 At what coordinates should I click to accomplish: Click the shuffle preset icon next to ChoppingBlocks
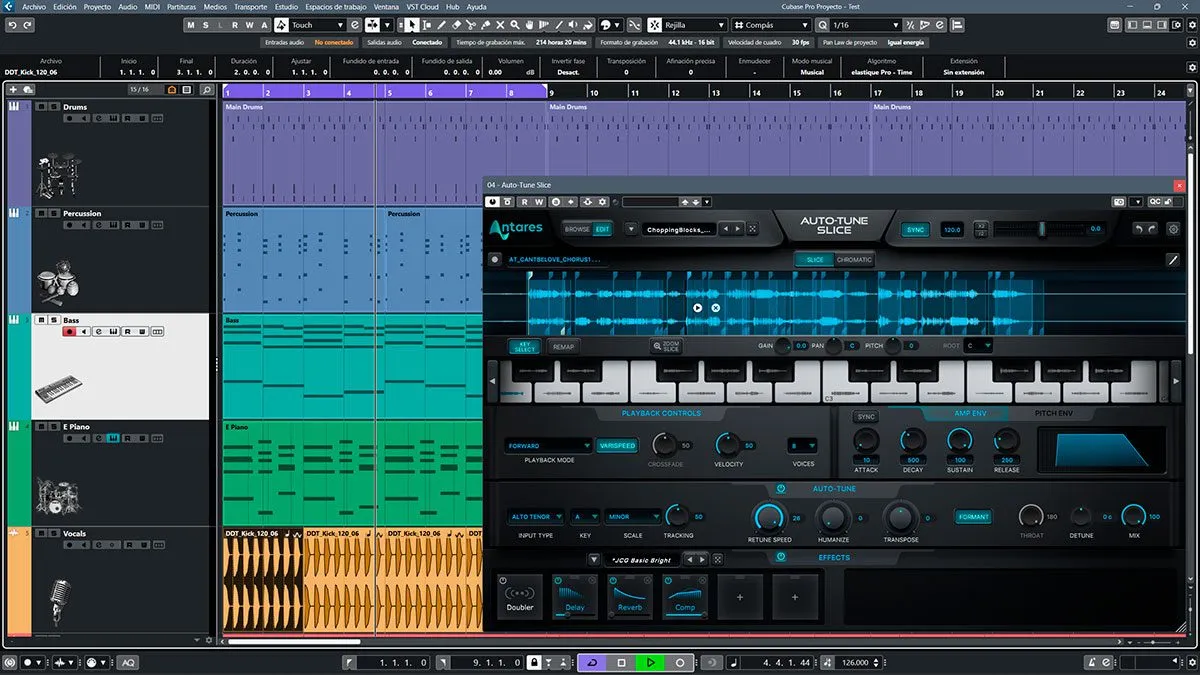coord(752,229)
